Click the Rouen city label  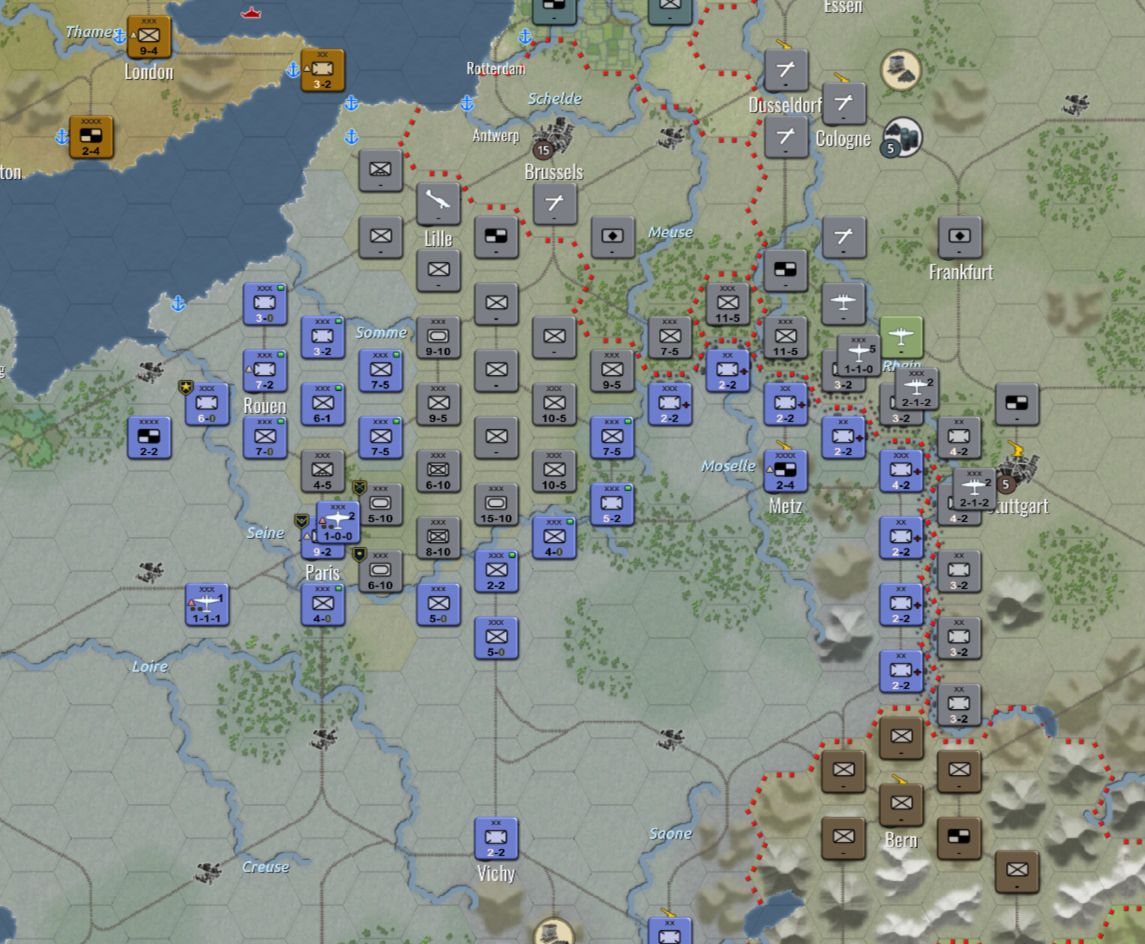click(x=264, y=406)
